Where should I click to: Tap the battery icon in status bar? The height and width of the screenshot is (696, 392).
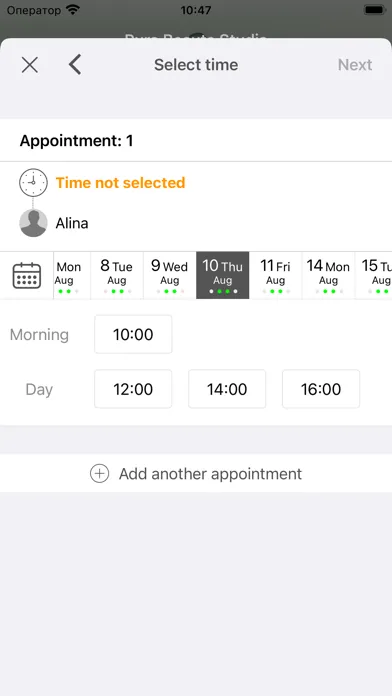(x=374, y=9)
